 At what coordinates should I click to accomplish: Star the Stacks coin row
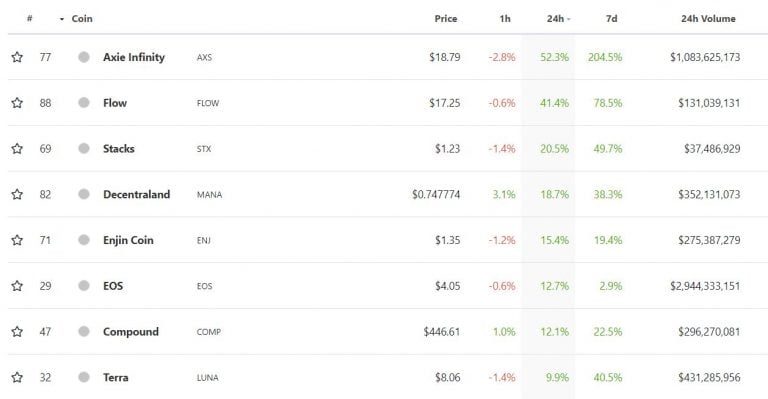(17, 149)
